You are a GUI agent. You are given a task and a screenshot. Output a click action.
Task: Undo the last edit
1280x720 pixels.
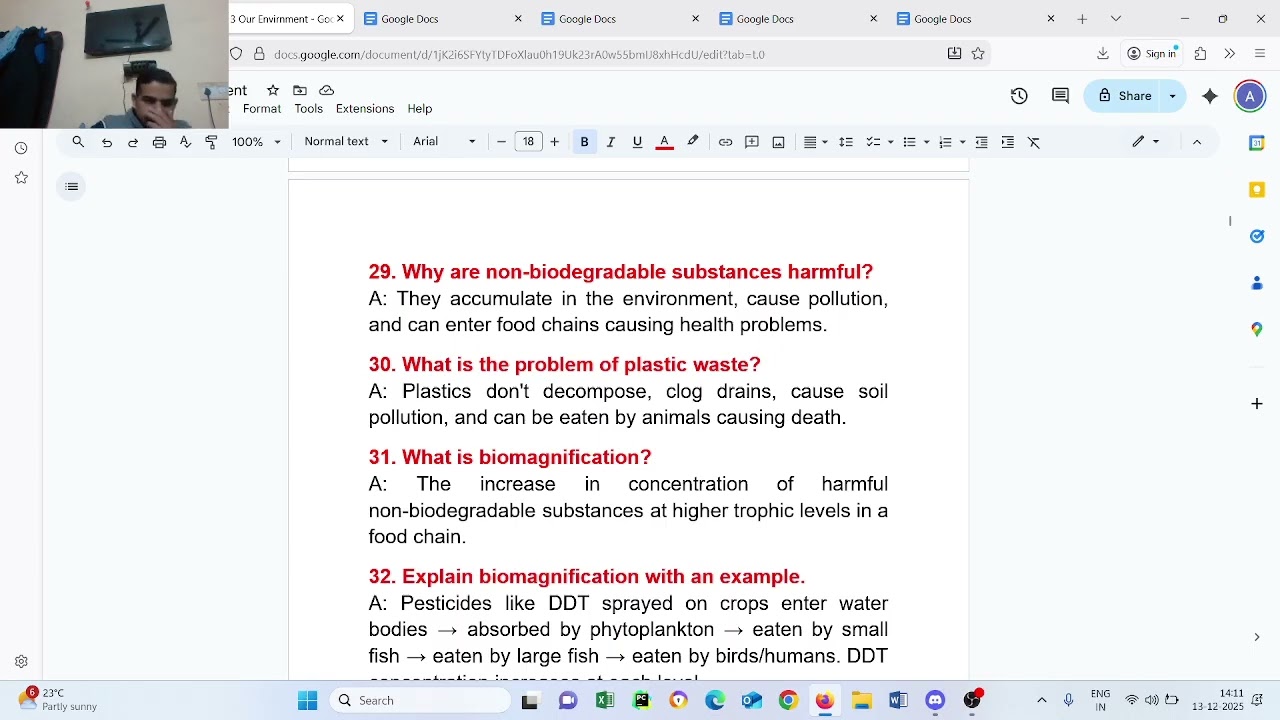point(107,142)
